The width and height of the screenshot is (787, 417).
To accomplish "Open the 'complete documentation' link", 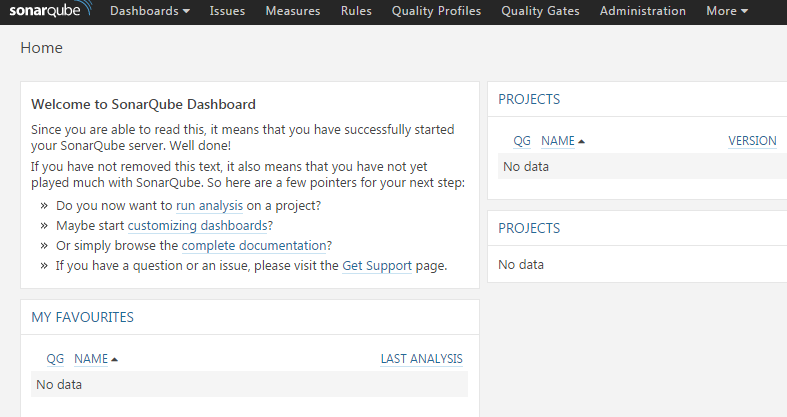I will point(254,246).
